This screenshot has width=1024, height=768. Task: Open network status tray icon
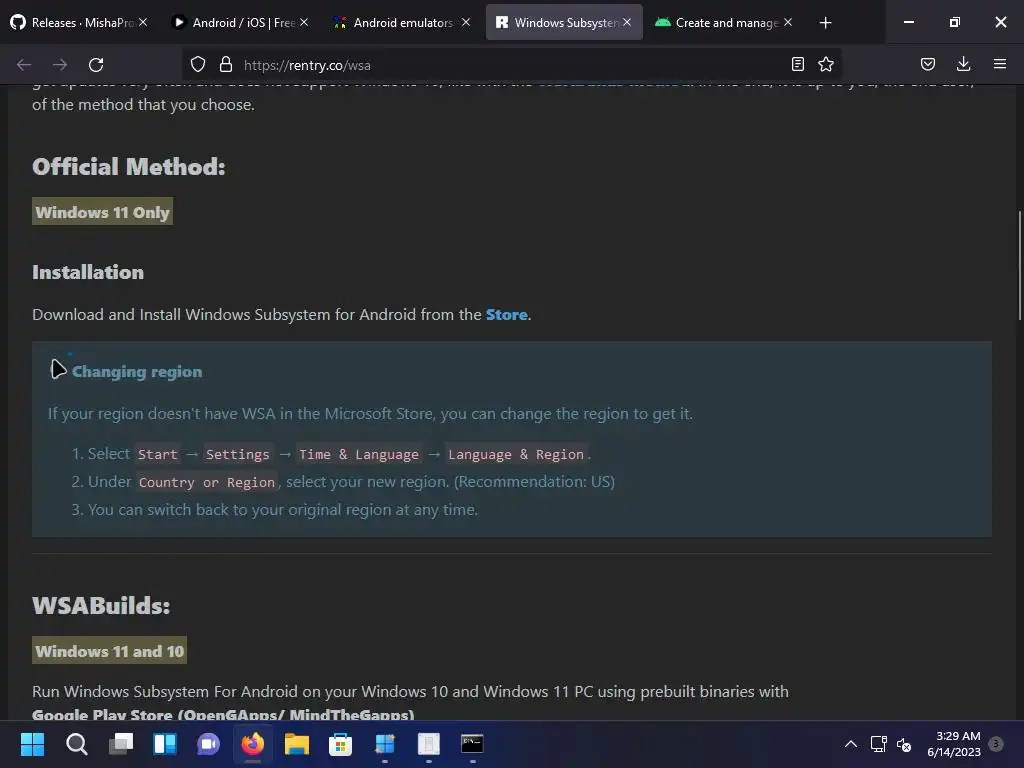coord(878,744)
